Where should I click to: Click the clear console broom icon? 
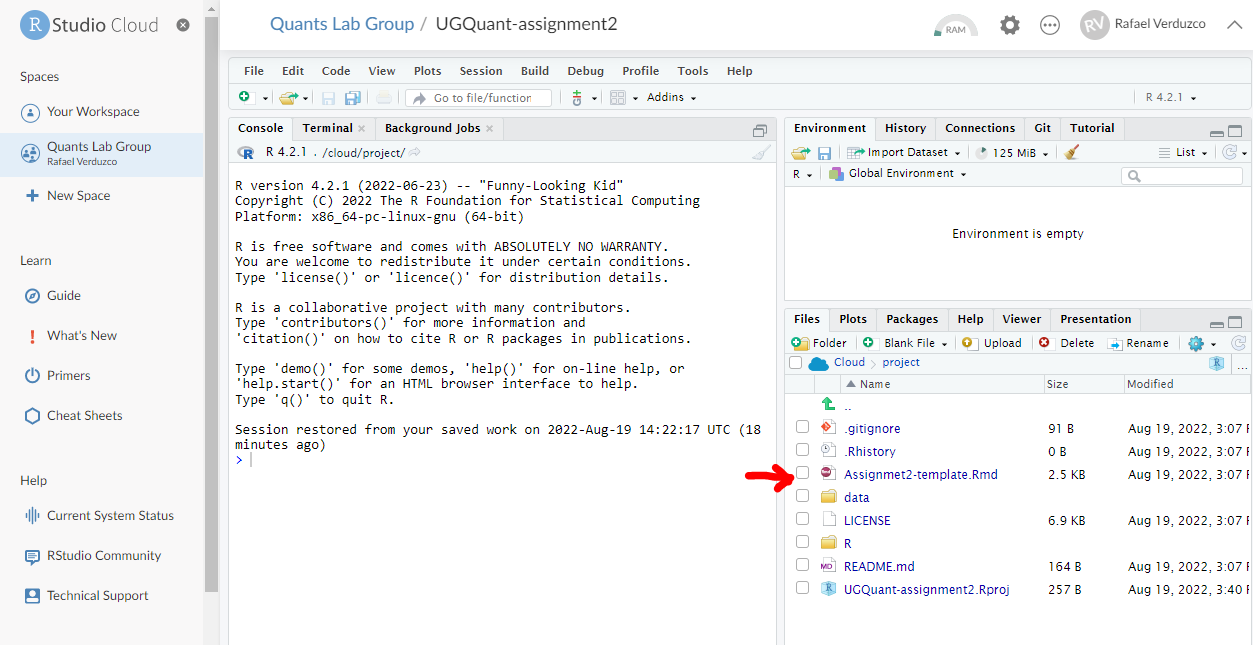pyautogui.click(x=761, y=153)
